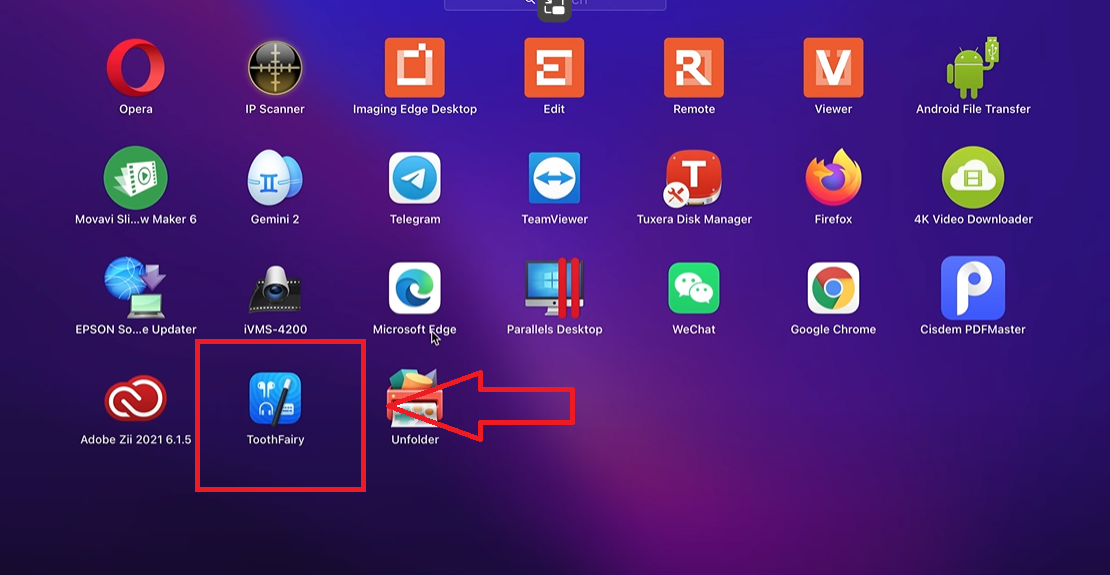
Task: Open TeamViewer
Action: click(x=554, y=178)
